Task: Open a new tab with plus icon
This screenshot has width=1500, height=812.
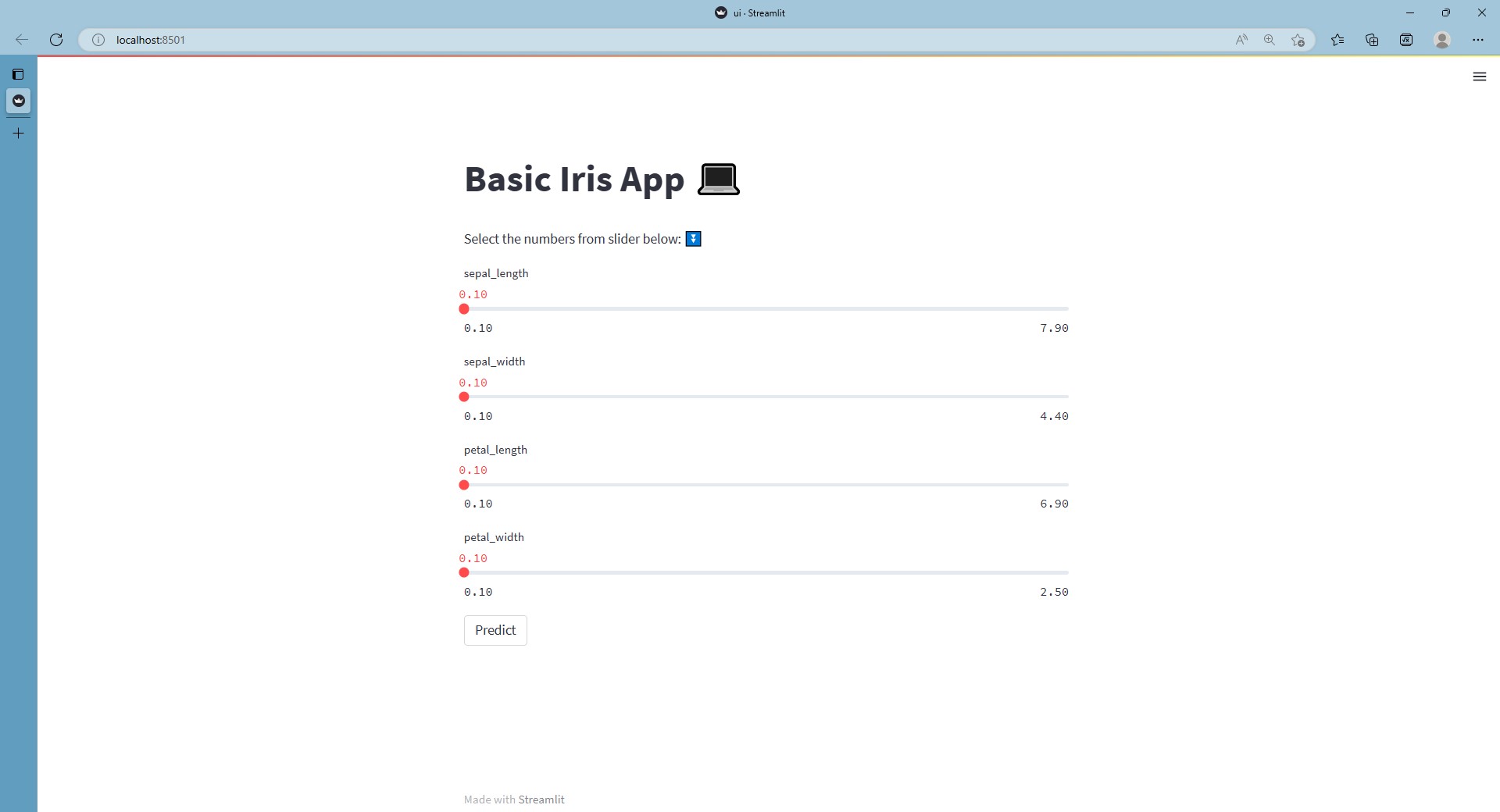Action: coord(19,134)
